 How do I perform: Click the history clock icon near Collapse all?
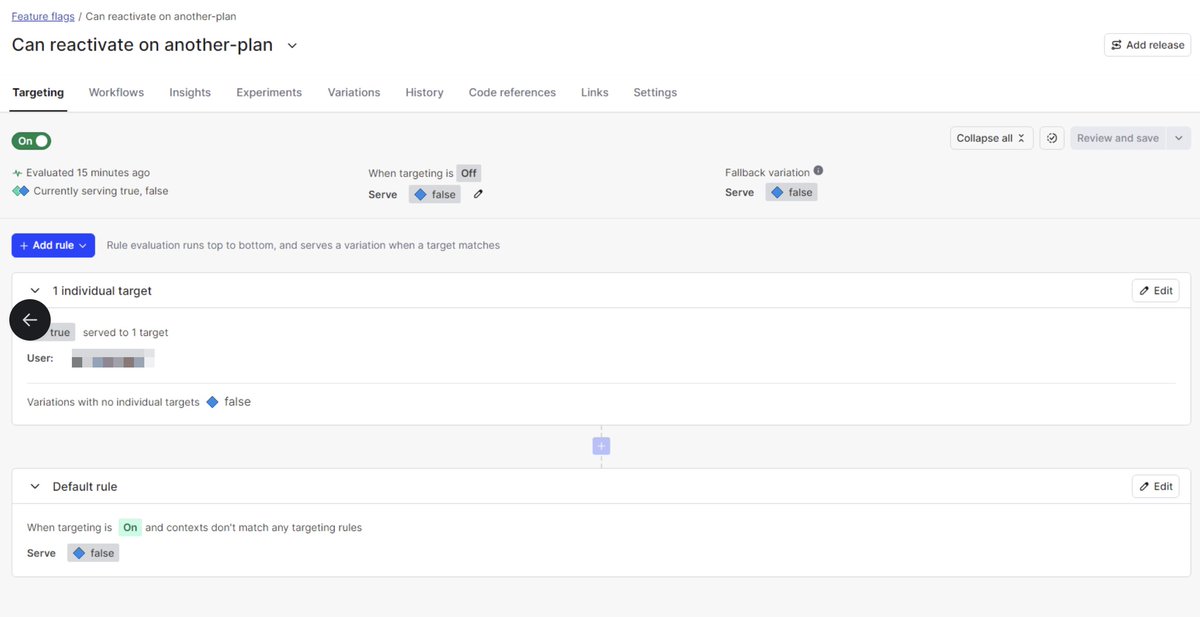[1051, 138]
